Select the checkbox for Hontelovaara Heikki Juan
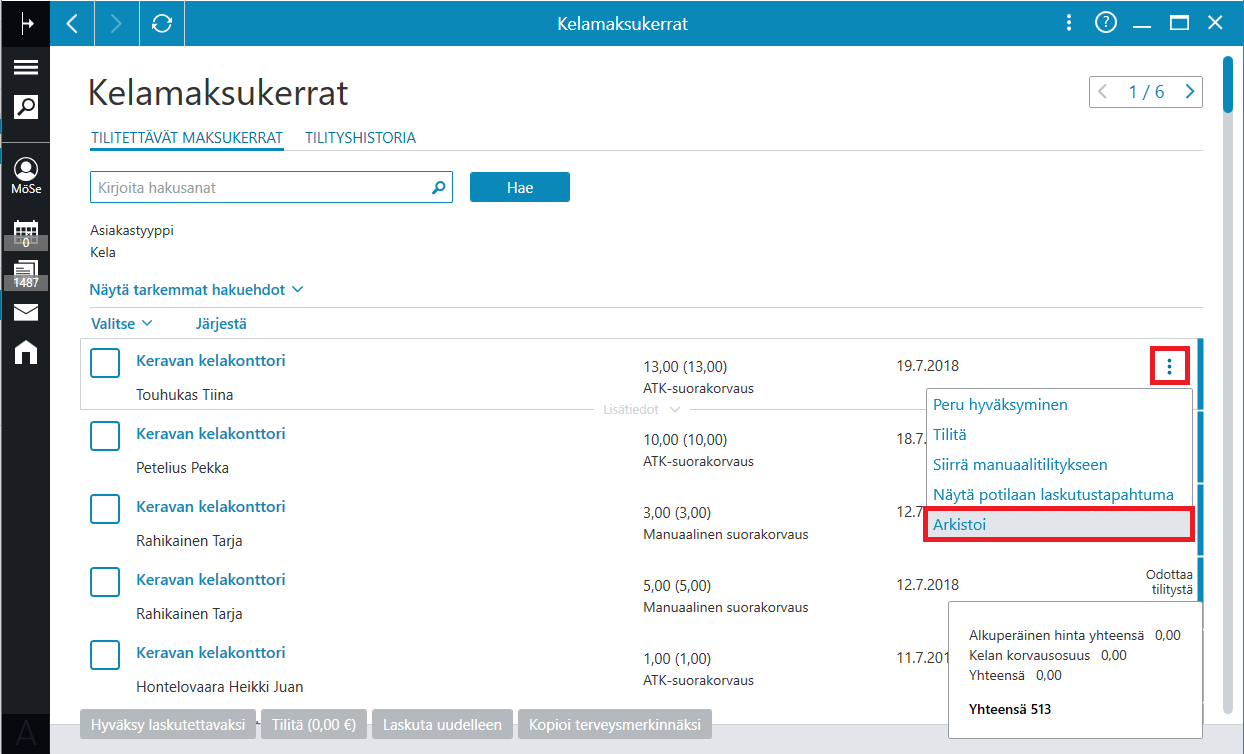 pyautogui.click(x=105, y=655)
